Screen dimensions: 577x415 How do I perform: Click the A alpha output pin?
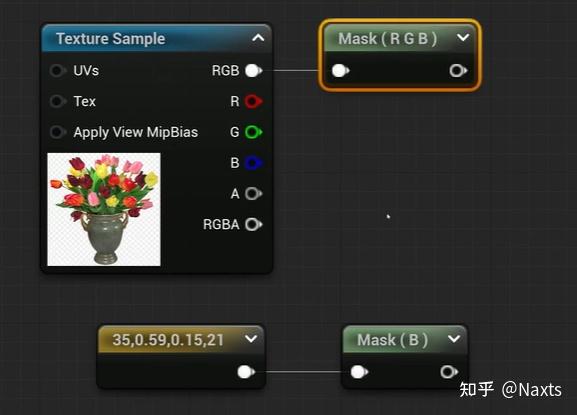point(254,194)
